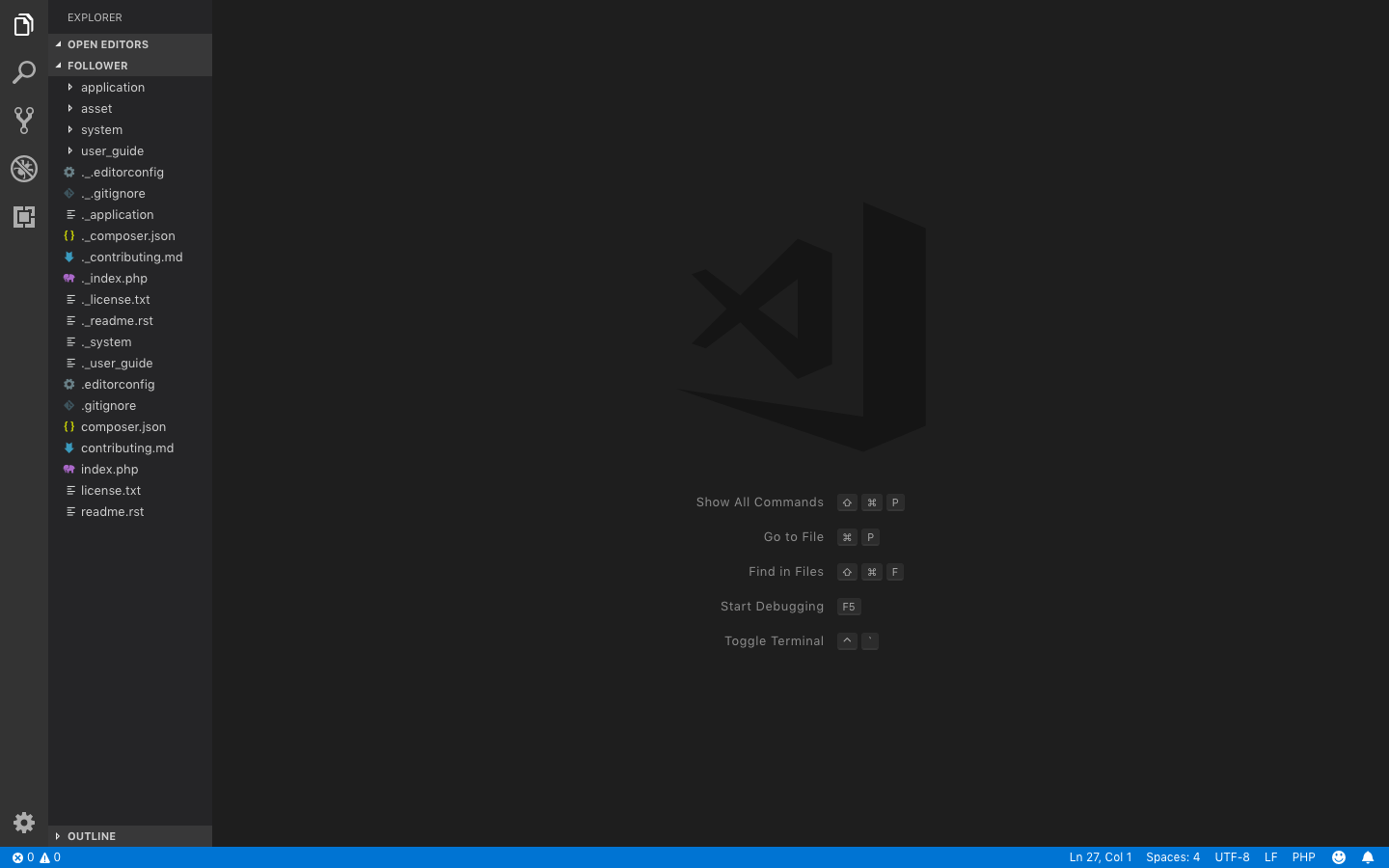1389x868 pixels.
Task: Open the Debug view icon
Action: [24, 169]
